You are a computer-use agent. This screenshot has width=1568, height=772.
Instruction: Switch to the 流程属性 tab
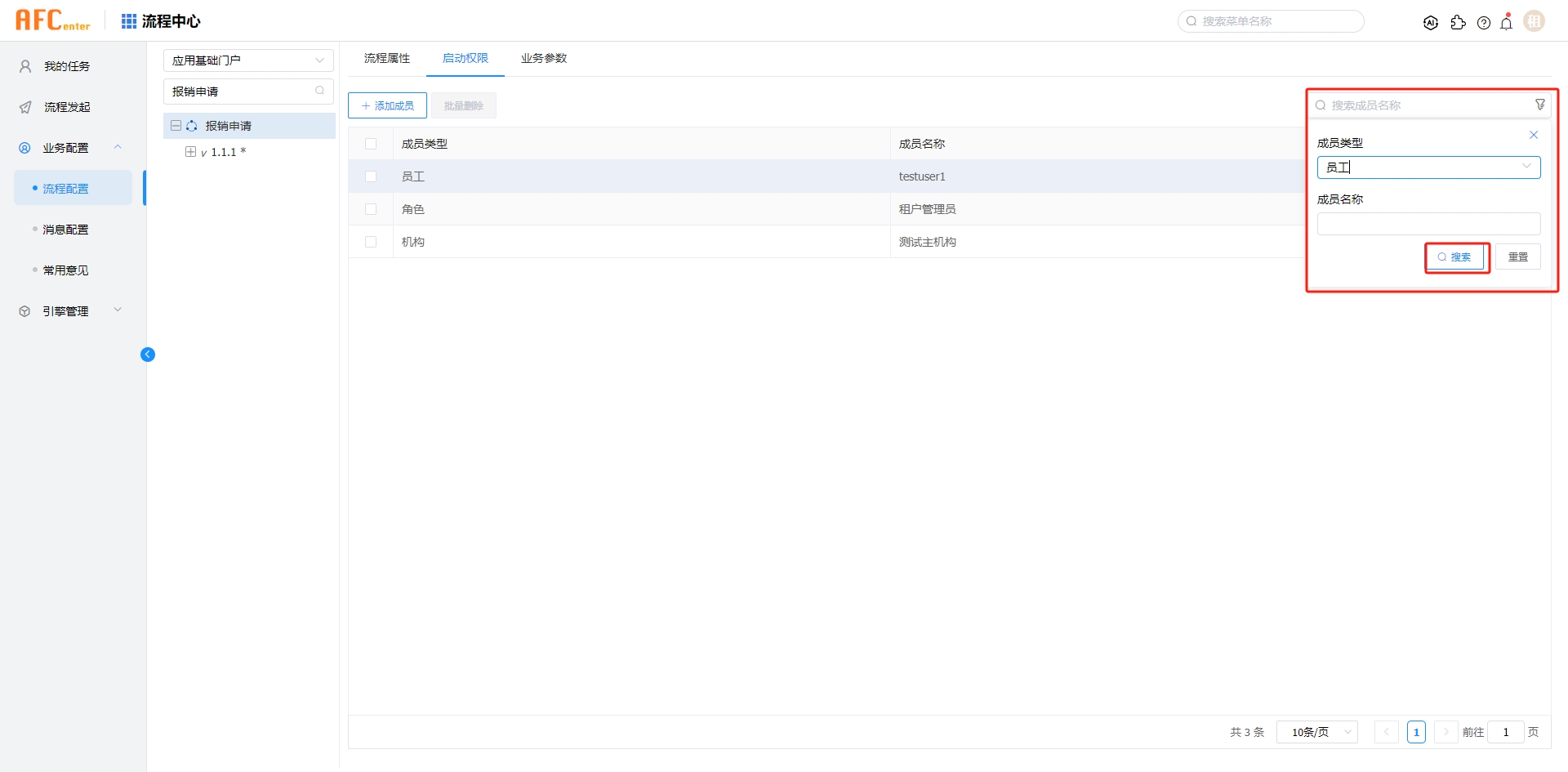pos(387,58)
